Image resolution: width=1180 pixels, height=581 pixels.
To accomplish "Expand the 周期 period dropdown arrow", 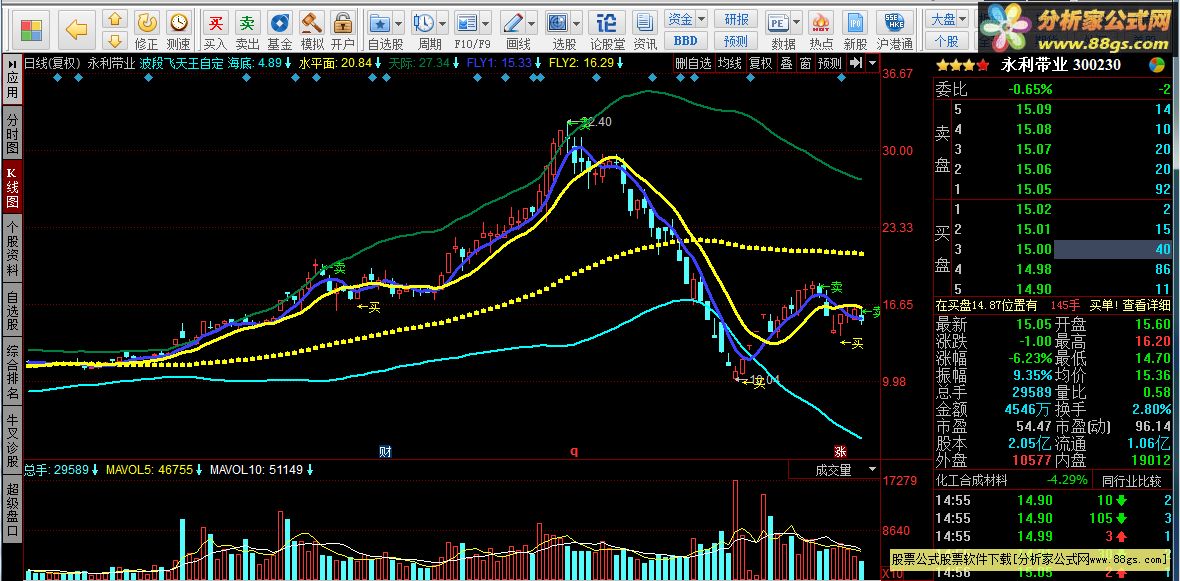I will tap(443, 21).
